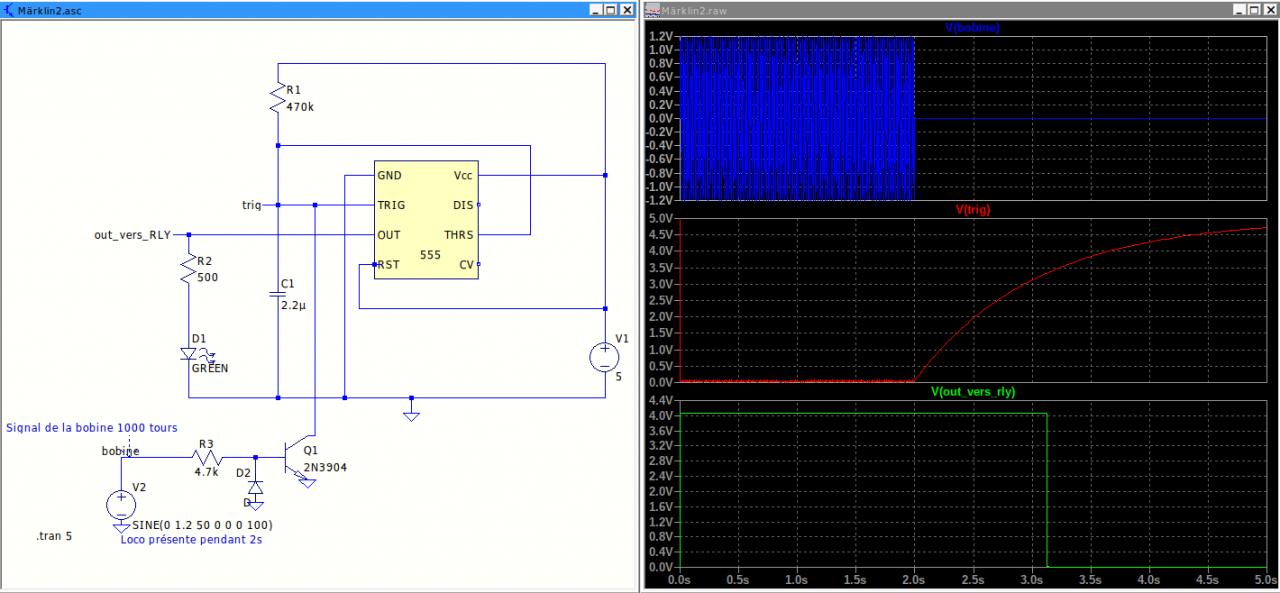This screenshot has width=1280, height=593.
Task: Click the V1 5V voltage source
Action: pos(605,357)
